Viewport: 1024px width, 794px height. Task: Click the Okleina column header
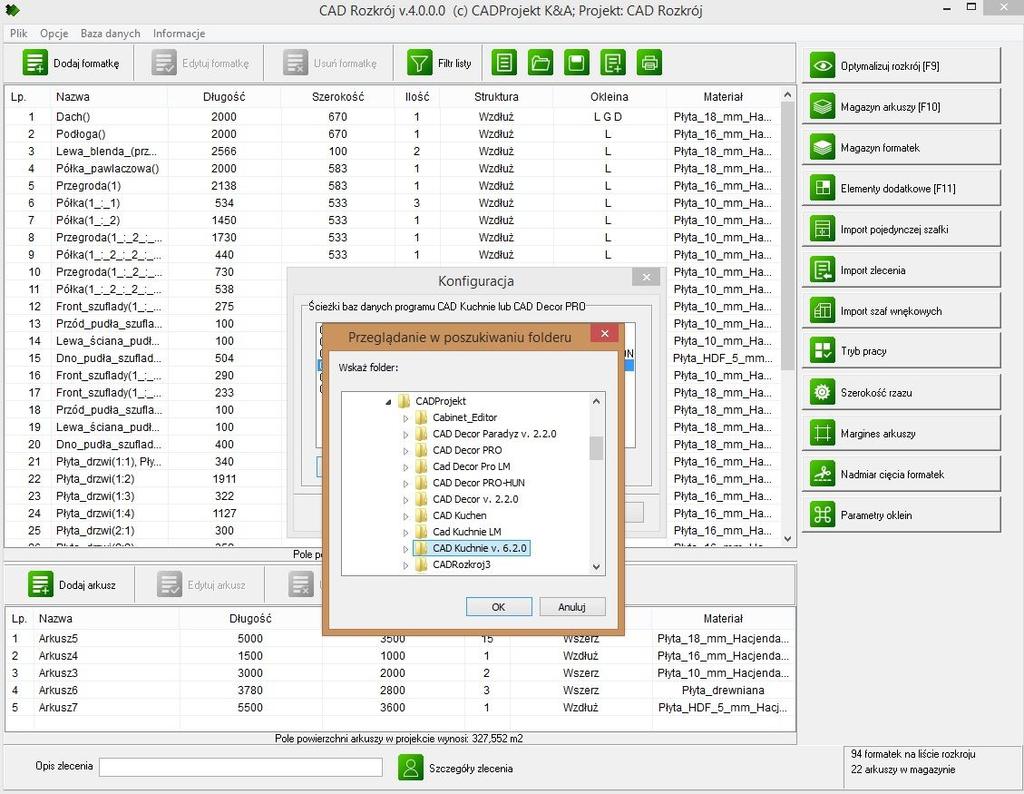click(609, 97)
